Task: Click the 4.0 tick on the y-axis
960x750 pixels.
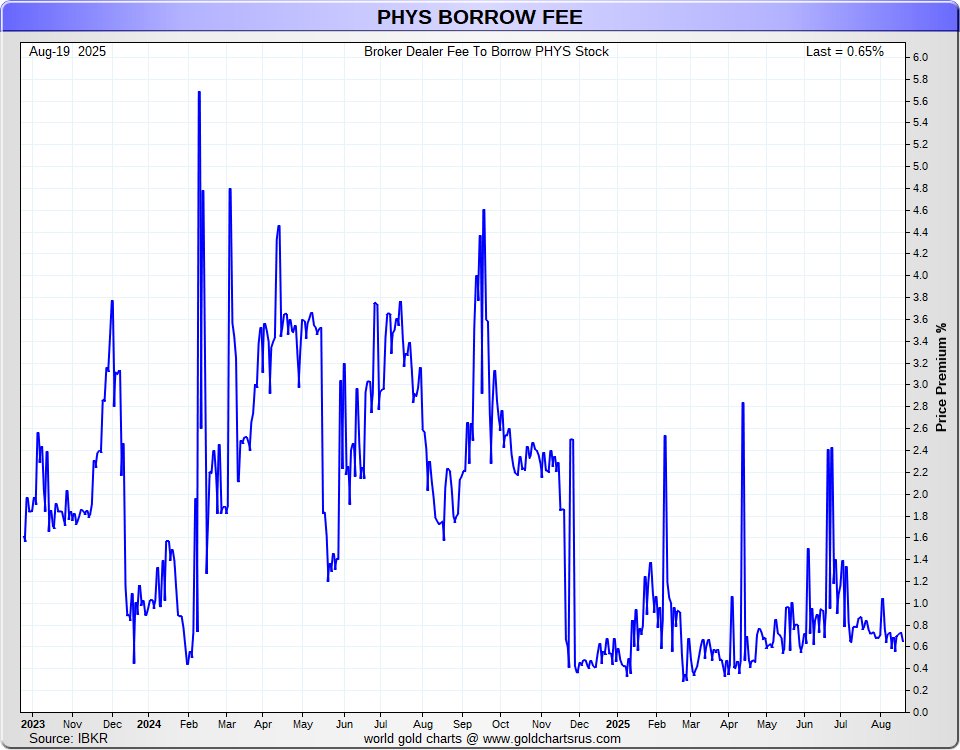Action: pos(920,276)
